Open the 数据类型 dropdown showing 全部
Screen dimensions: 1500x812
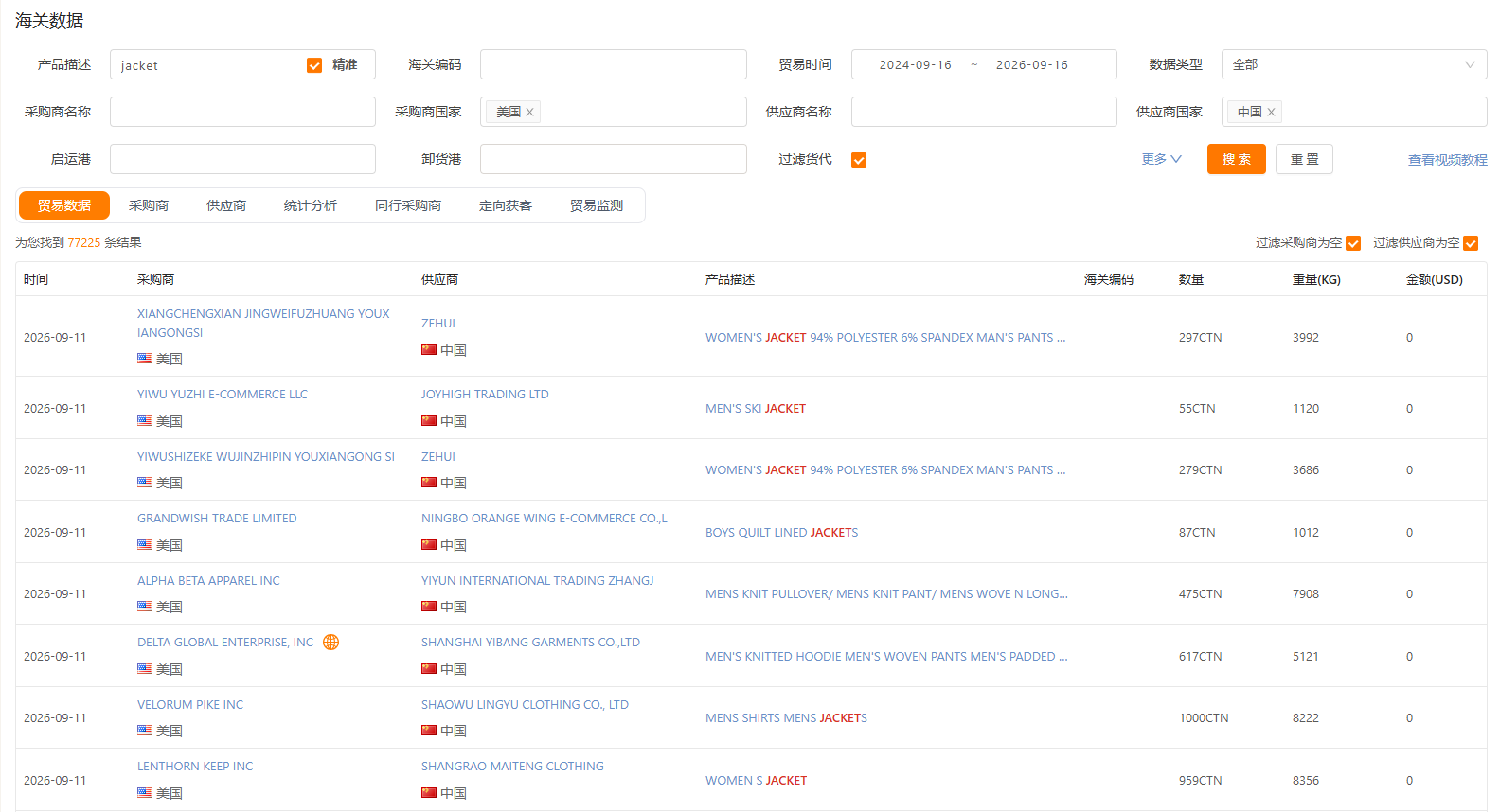click(x=1354, y=64)
